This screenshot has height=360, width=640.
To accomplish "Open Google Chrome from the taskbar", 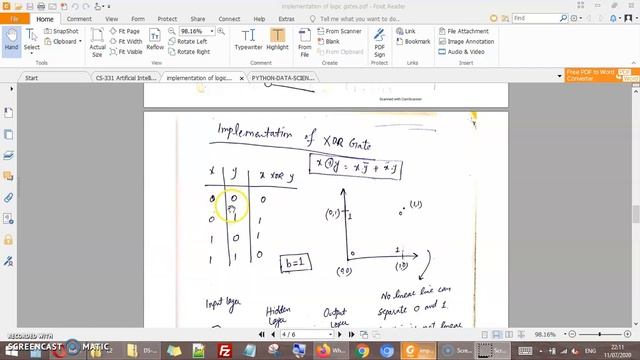I will (x=362, y=351).
